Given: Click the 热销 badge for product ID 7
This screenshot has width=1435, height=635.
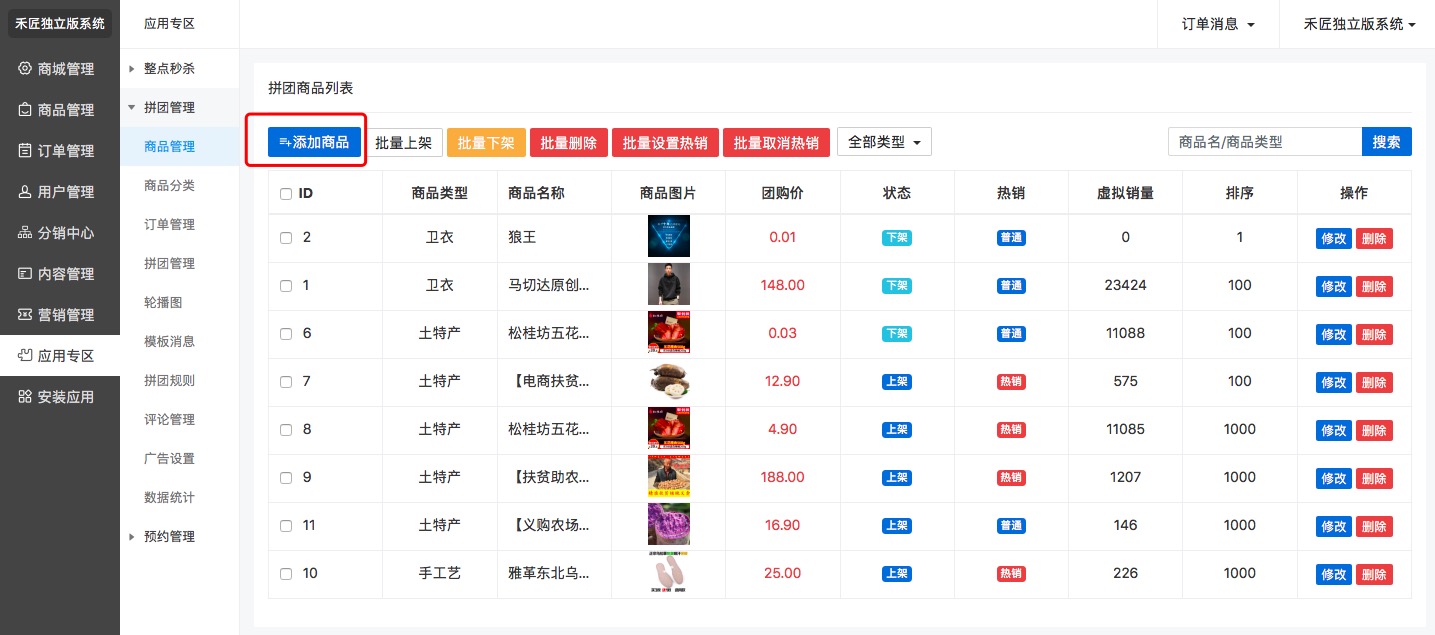Looking at the screenshot, I should tap(1011, 382).
